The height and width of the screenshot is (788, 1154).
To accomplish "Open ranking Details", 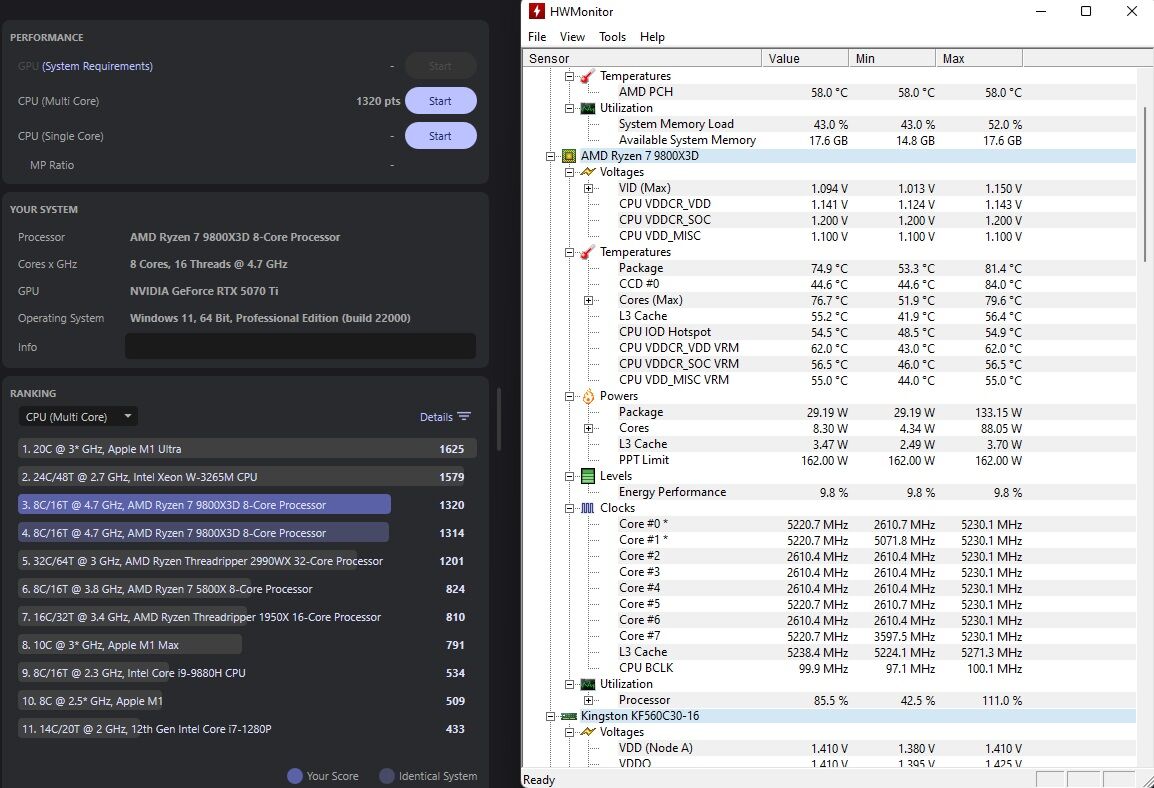I will [436, 416].
